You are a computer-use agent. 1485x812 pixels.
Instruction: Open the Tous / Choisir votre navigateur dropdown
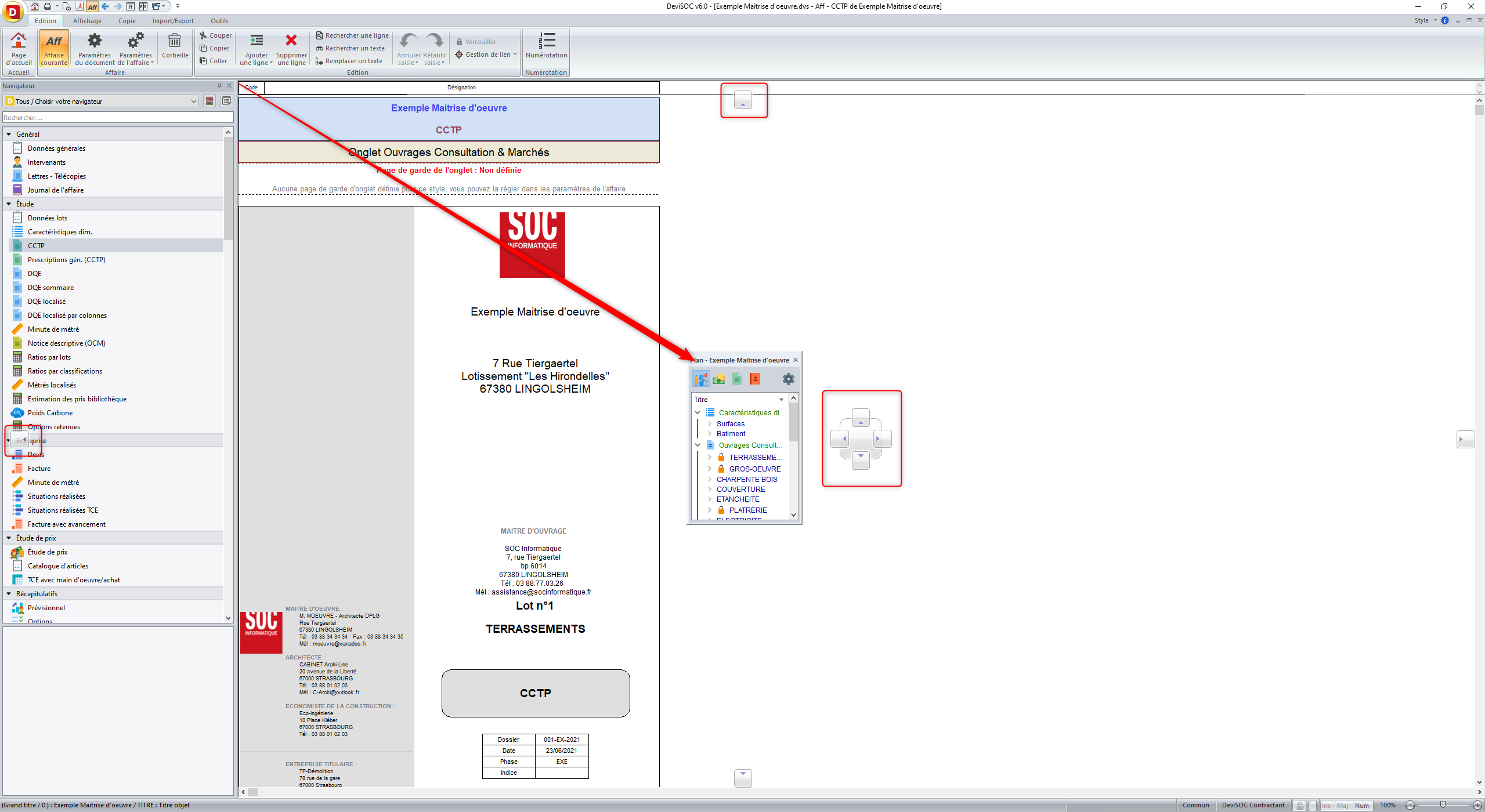(193, 101)
